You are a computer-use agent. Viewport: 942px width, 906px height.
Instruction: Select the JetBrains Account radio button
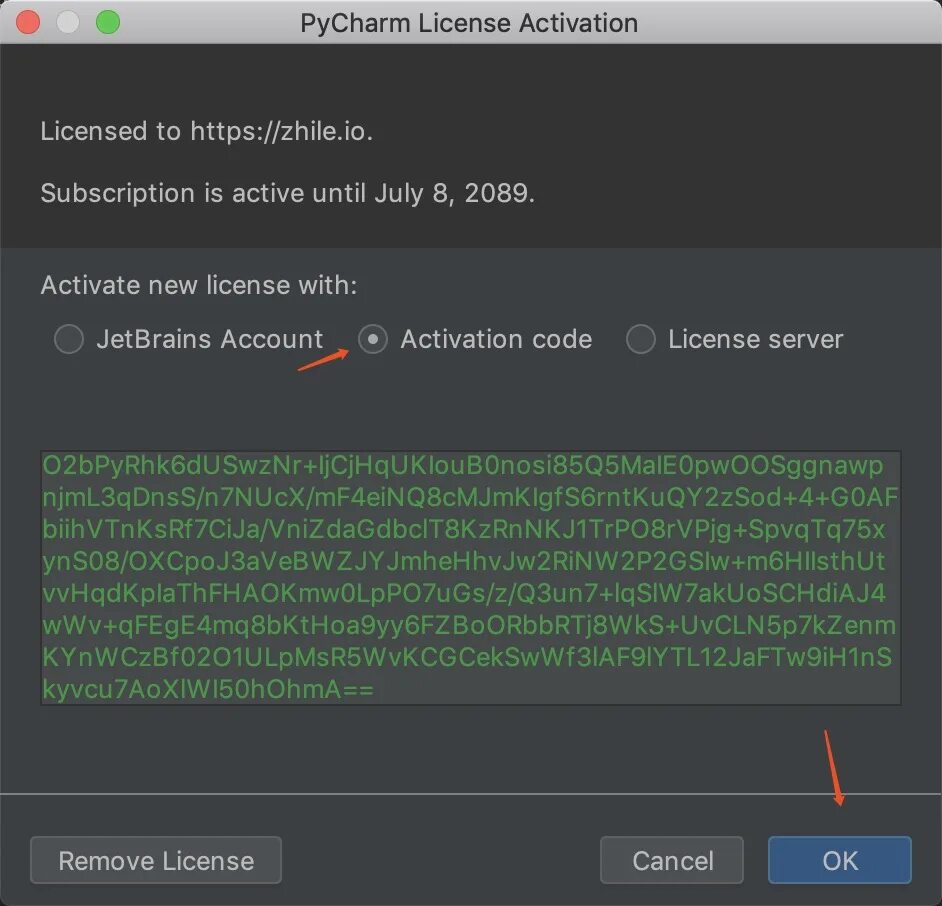tap(69, 339)
